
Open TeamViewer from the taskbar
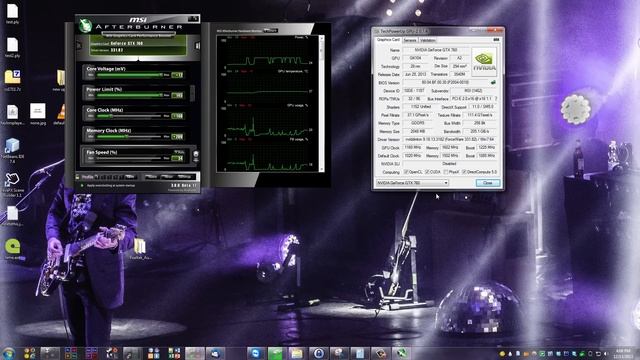(255, 353)
